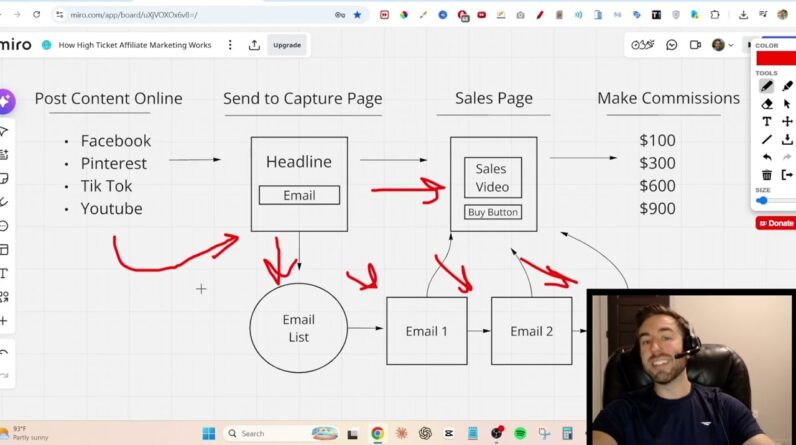Choose the eraser tool

click(x=767, y=104)
